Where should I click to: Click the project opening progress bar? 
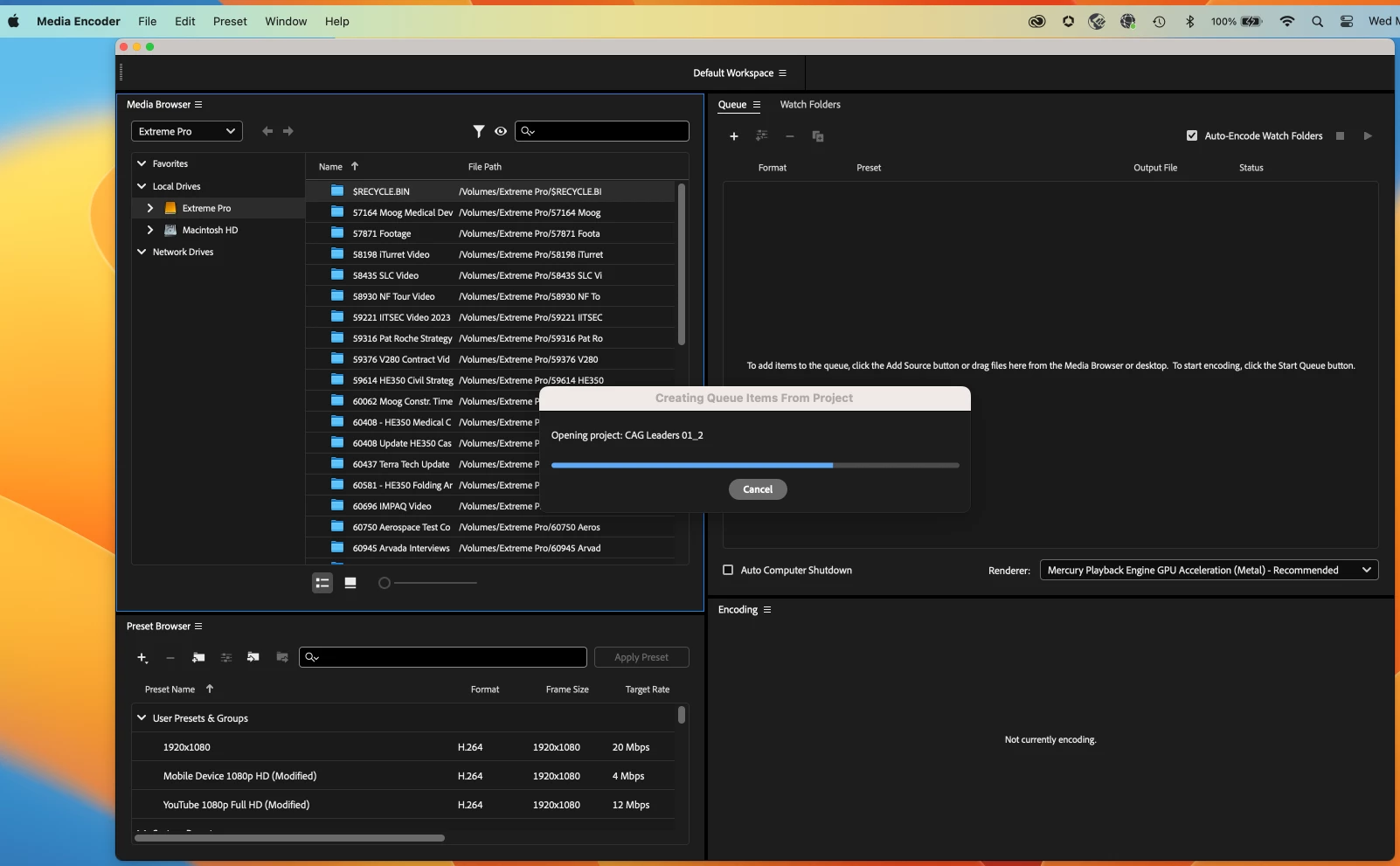click(x=755, y=465)
